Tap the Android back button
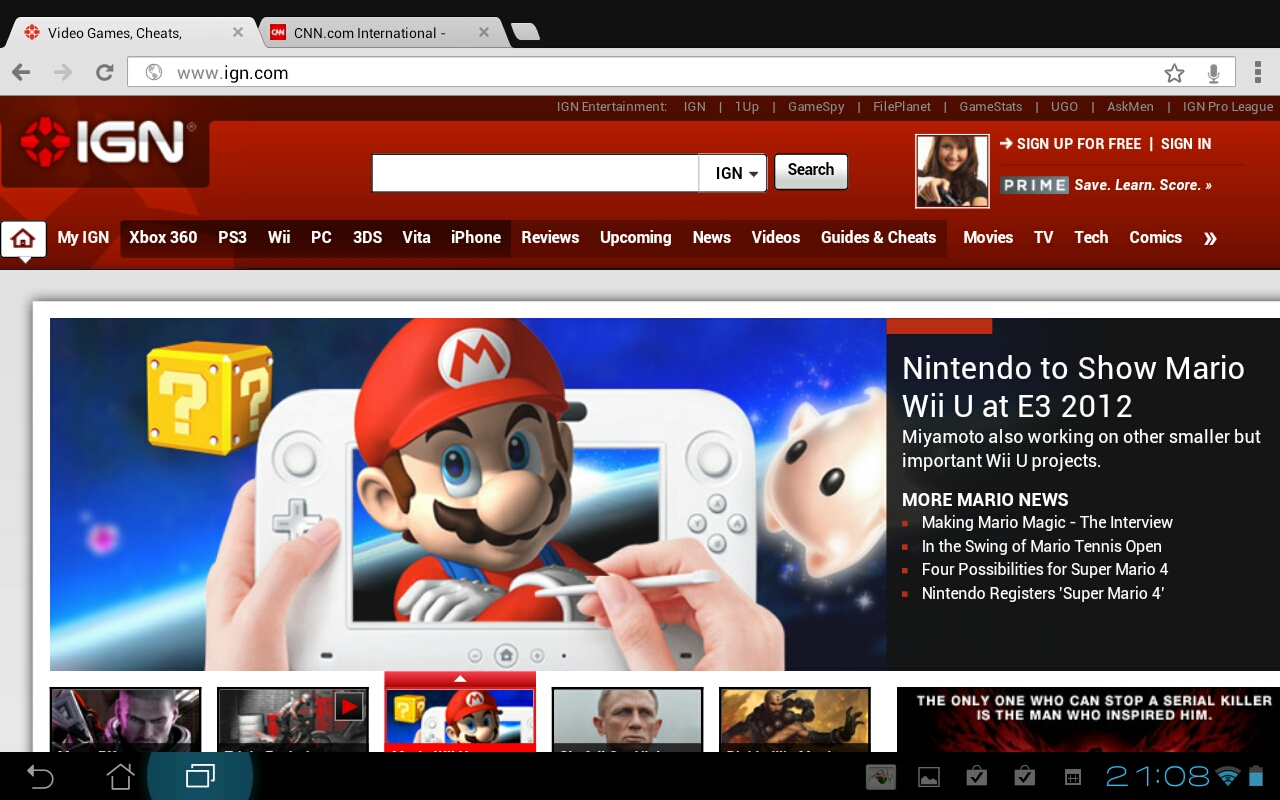The width and height of the screenshot is (1280, 800). (x=40, y=776)
